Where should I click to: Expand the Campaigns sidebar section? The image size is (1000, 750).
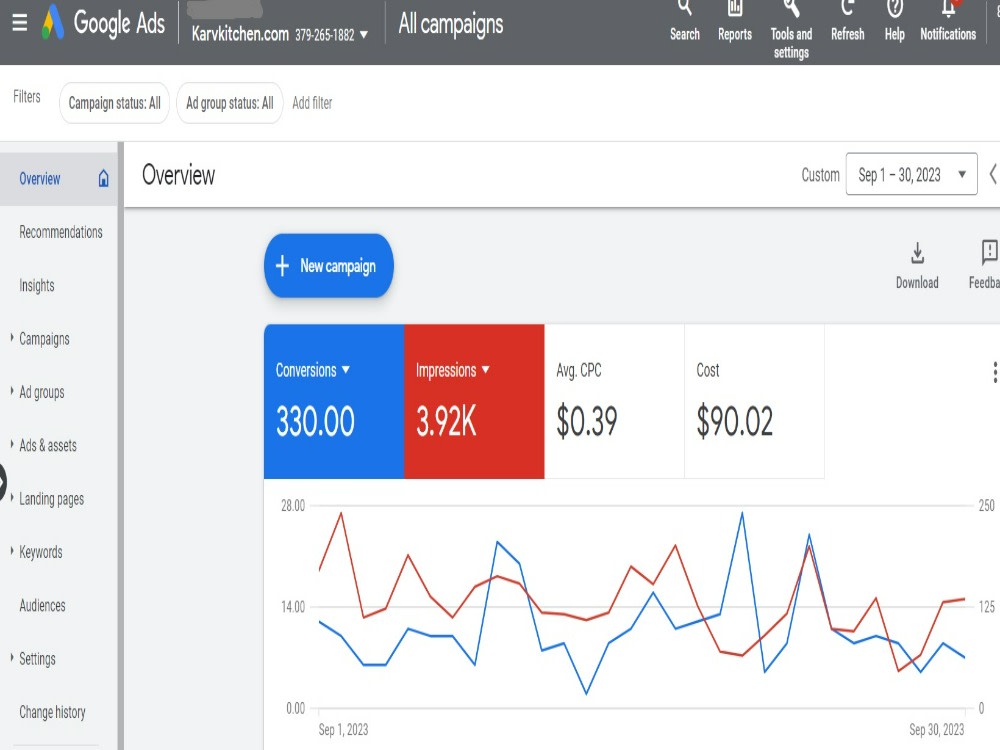pos(12,338)
